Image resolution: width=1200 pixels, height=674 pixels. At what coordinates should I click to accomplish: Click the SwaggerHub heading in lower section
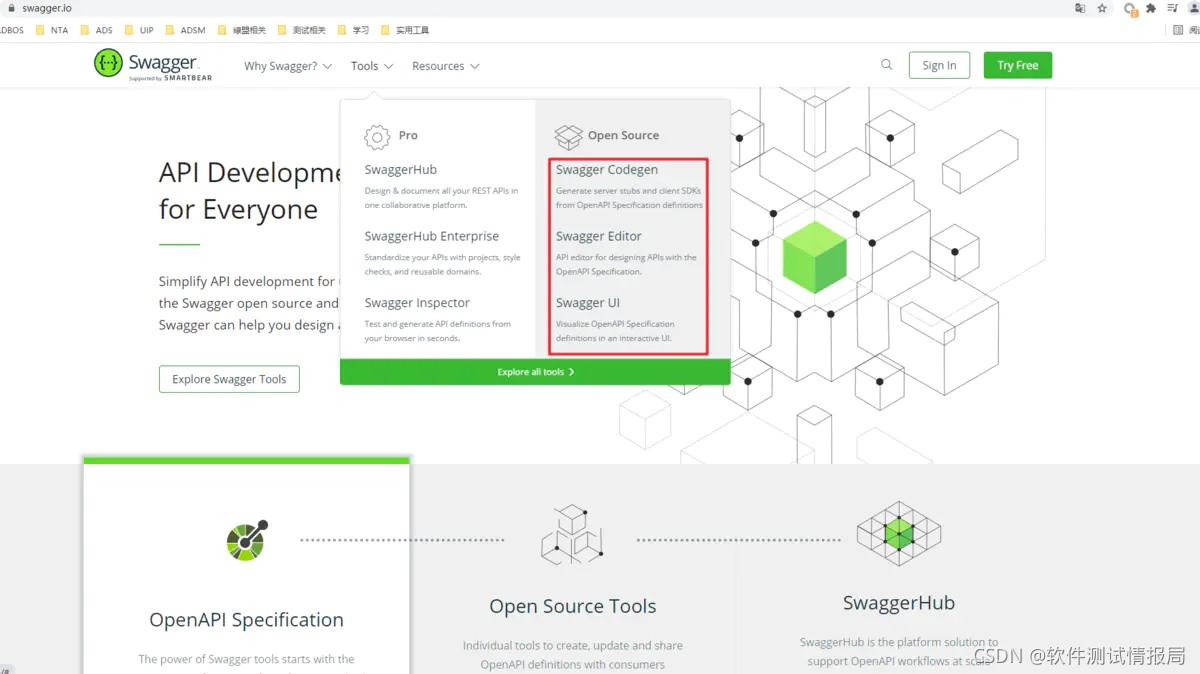[898, 603]
